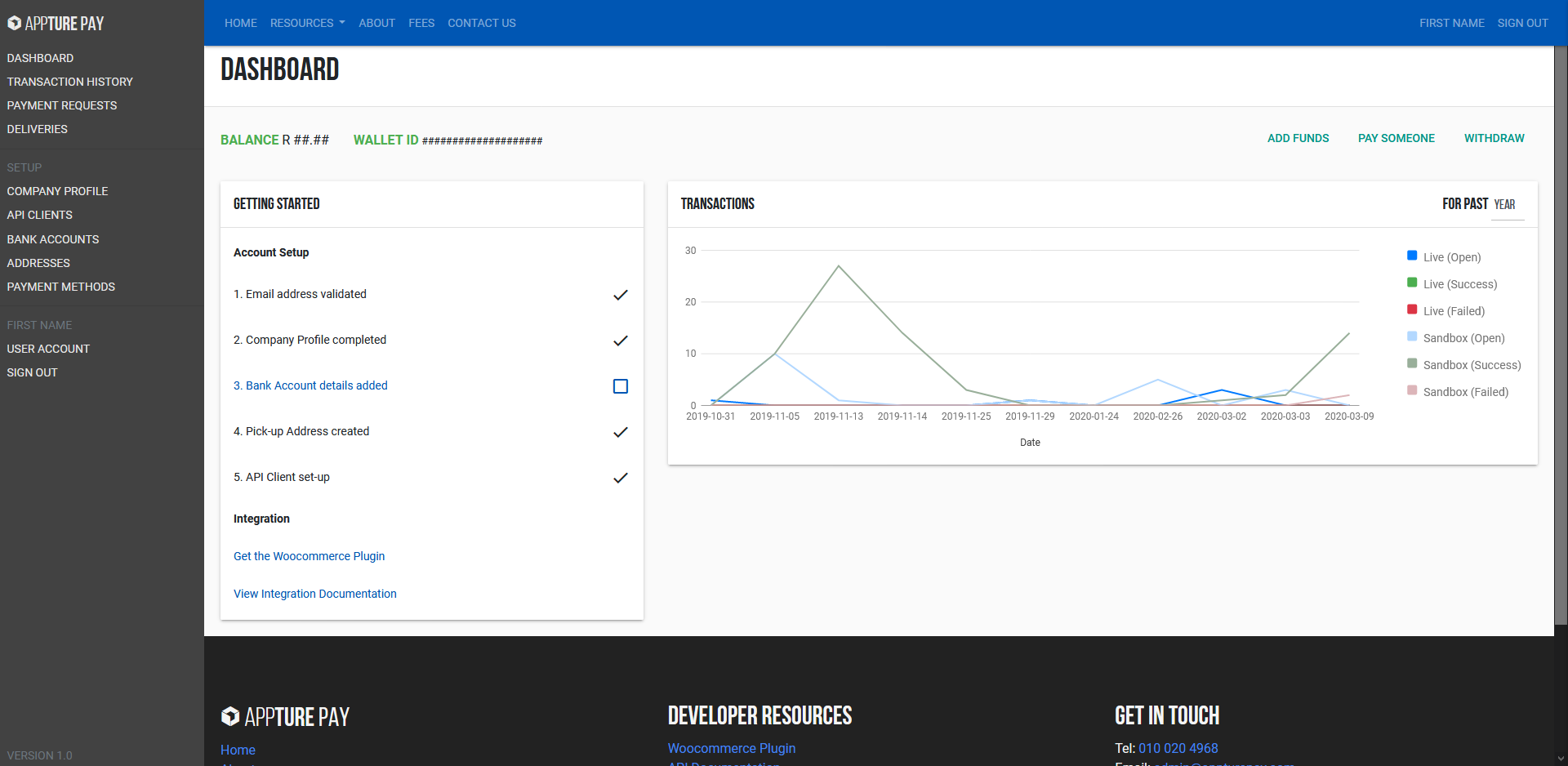1568x766 pixels.
Task: Click First Name in top bar
Action: [1451, 23]
